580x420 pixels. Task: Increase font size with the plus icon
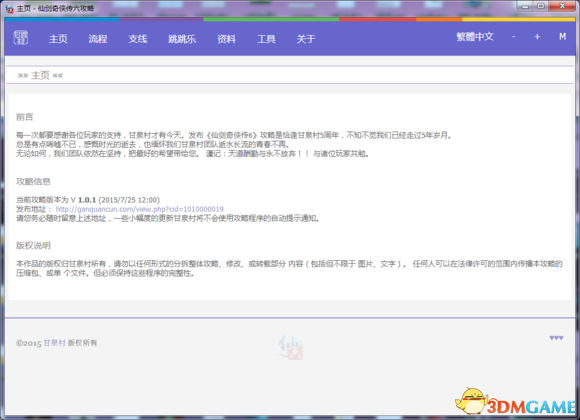click(537, 37)
